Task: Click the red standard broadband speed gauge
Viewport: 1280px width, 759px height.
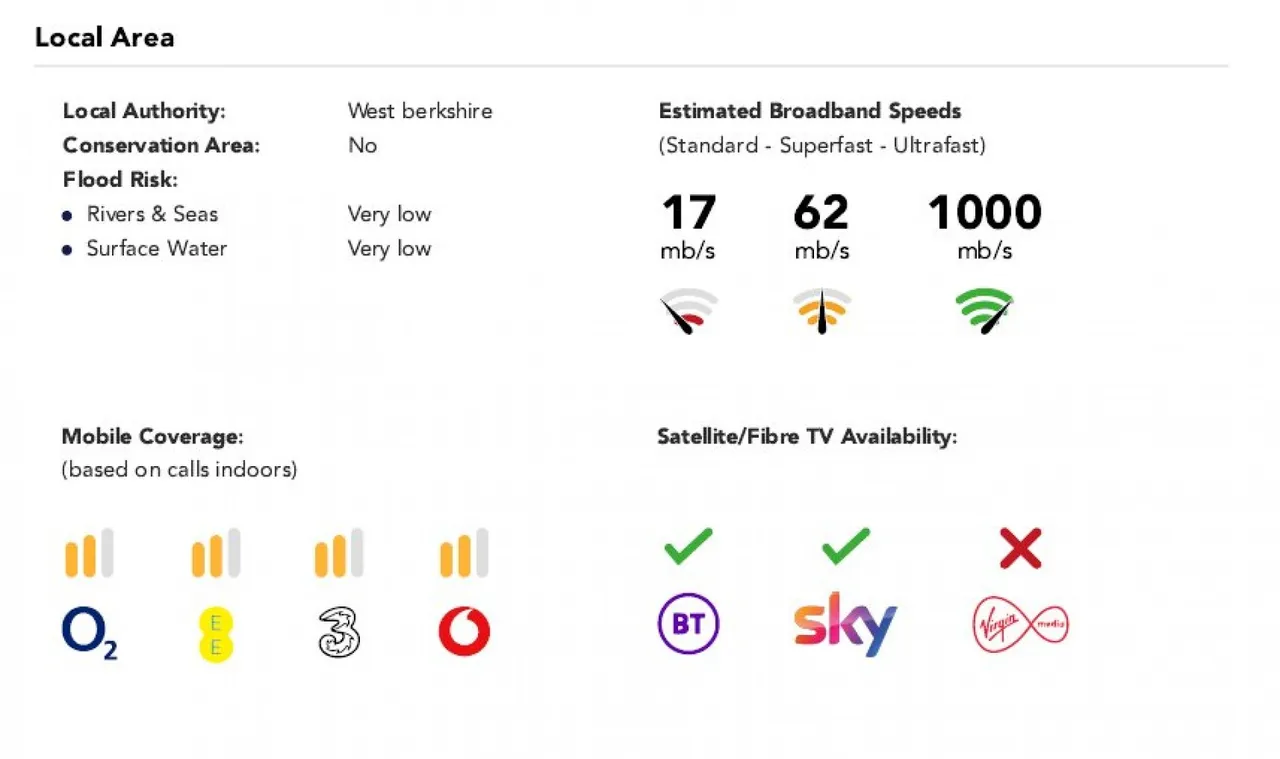Action: pos(688,311)
